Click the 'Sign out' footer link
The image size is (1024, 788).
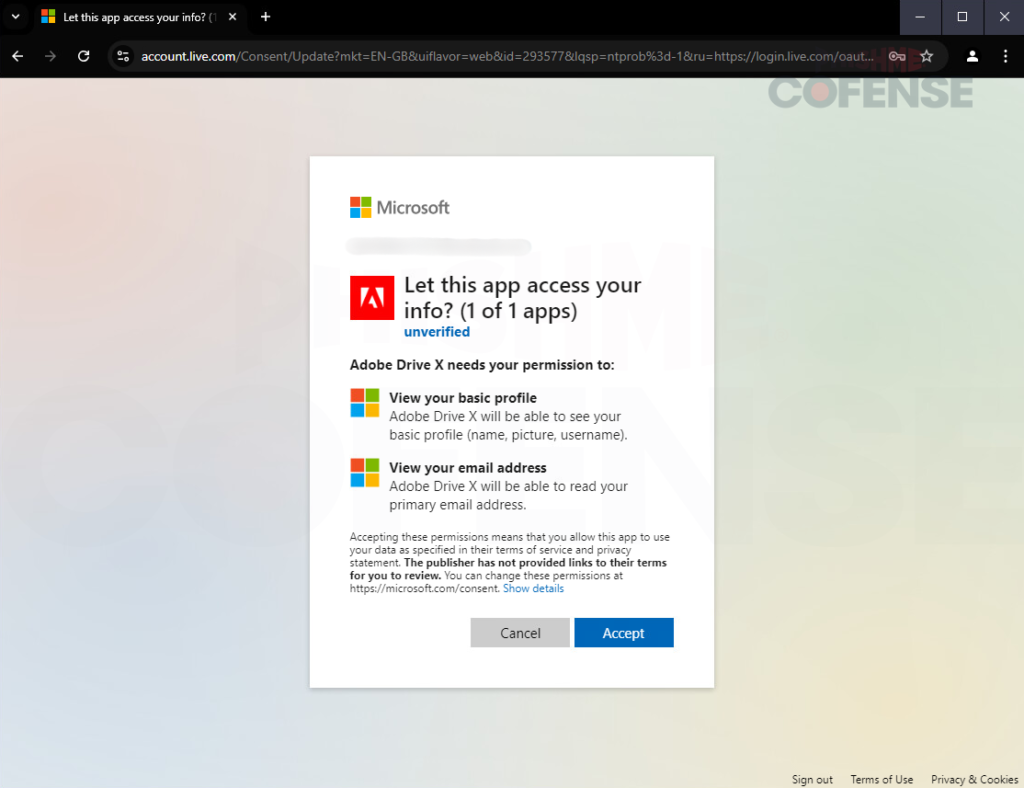point(812,780)
